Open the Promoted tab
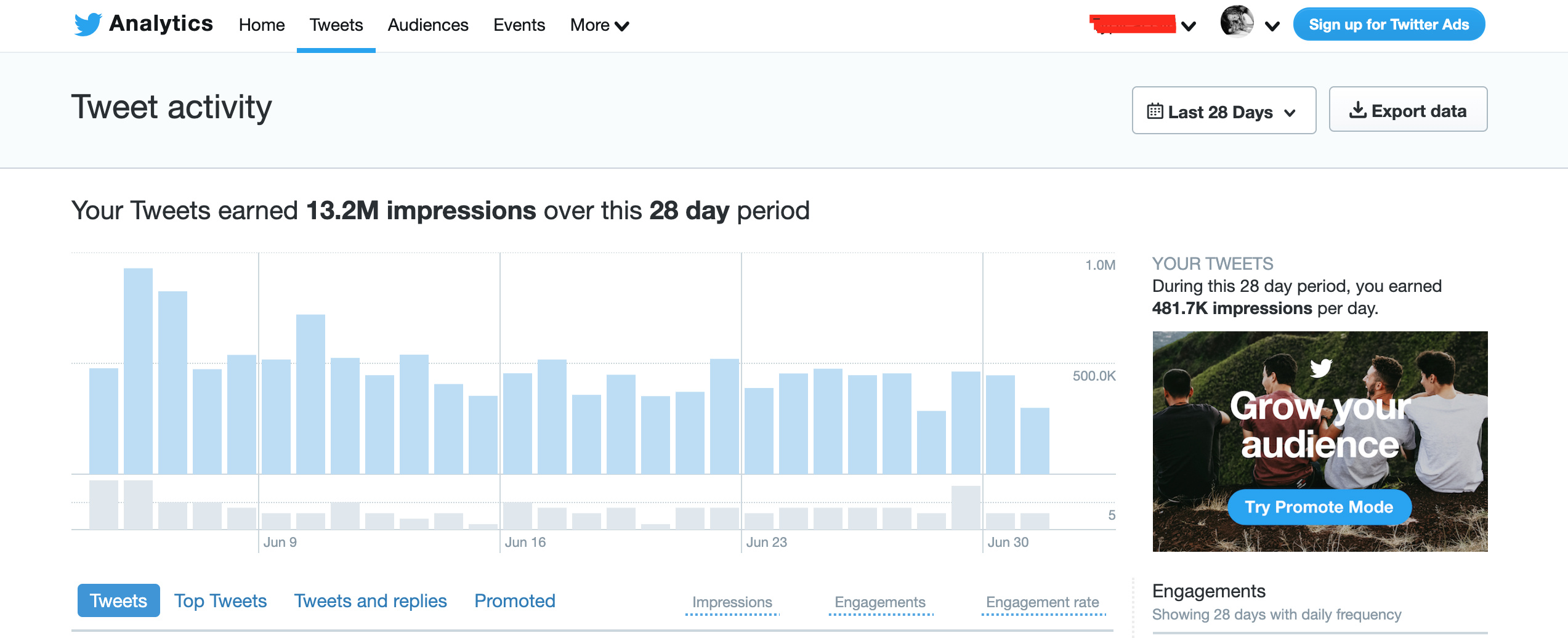This screenshot has height=638, width=1568. point(515,601)
